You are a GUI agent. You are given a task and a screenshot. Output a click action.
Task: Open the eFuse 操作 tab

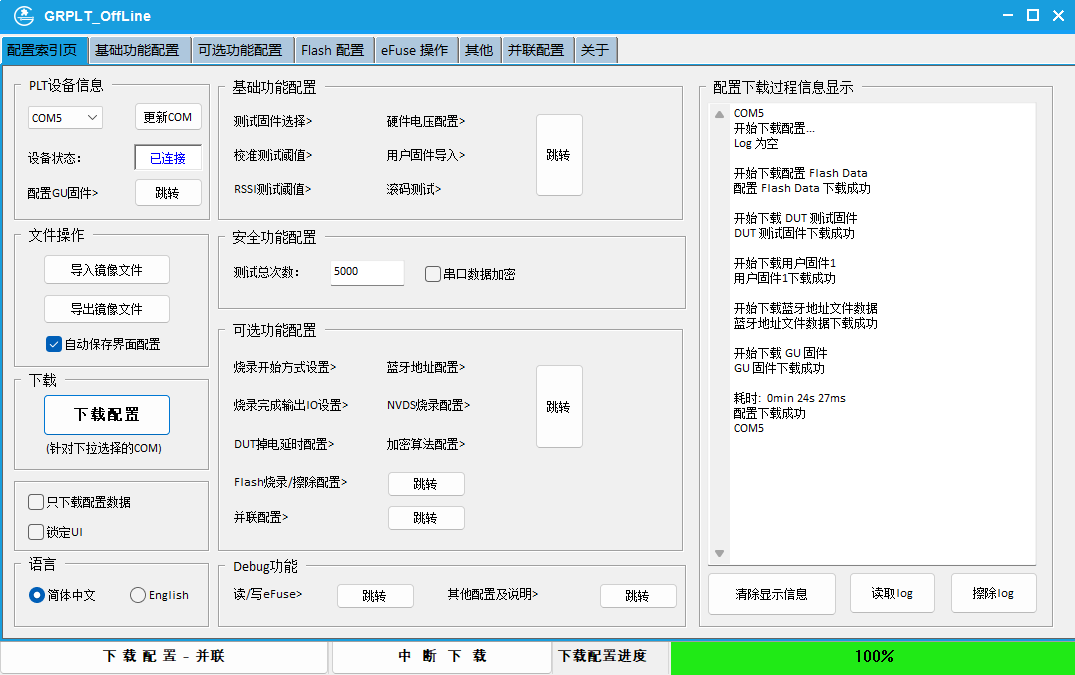click(414, 50)
